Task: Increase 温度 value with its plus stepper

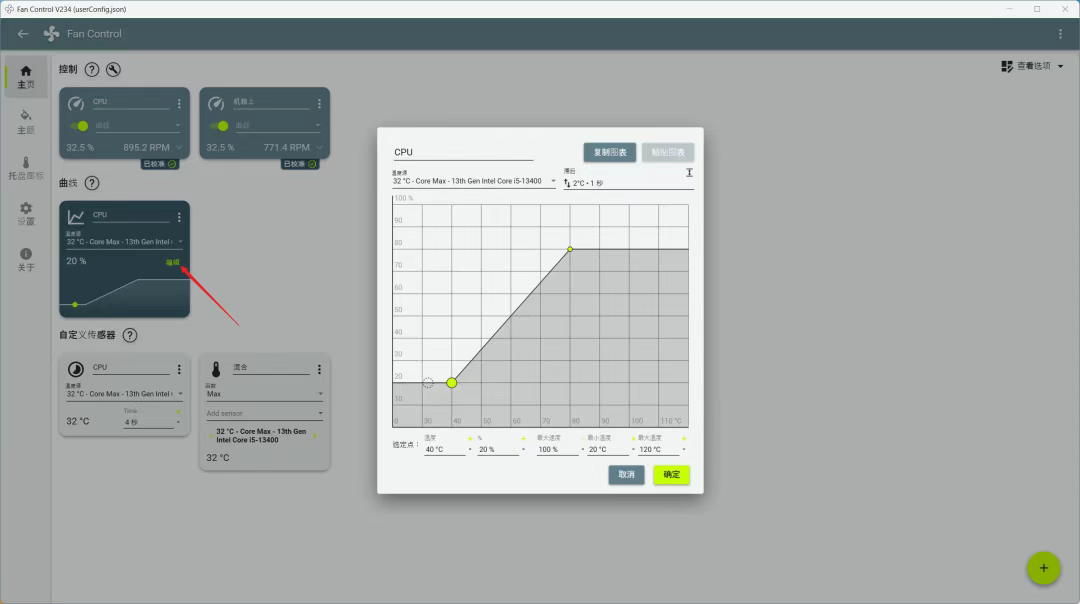Action: (x=470, y=439)
